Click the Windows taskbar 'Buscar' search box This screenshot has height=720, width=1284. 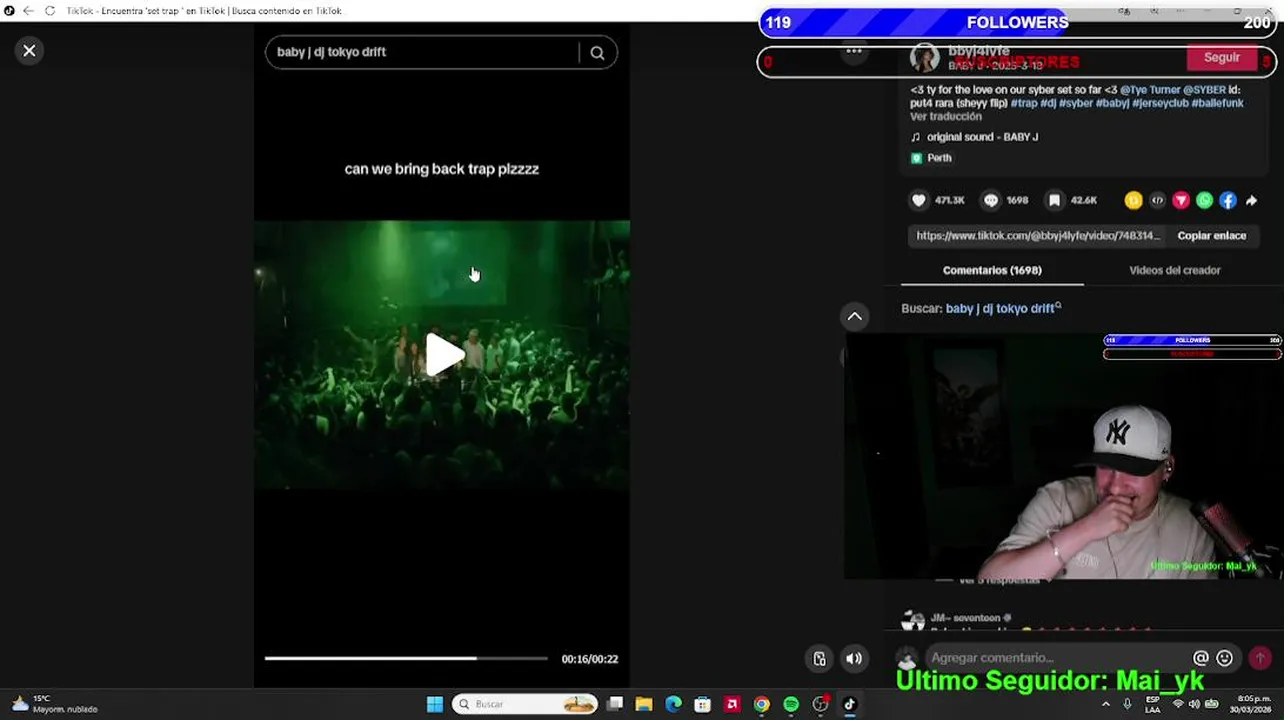pos(526,704)
